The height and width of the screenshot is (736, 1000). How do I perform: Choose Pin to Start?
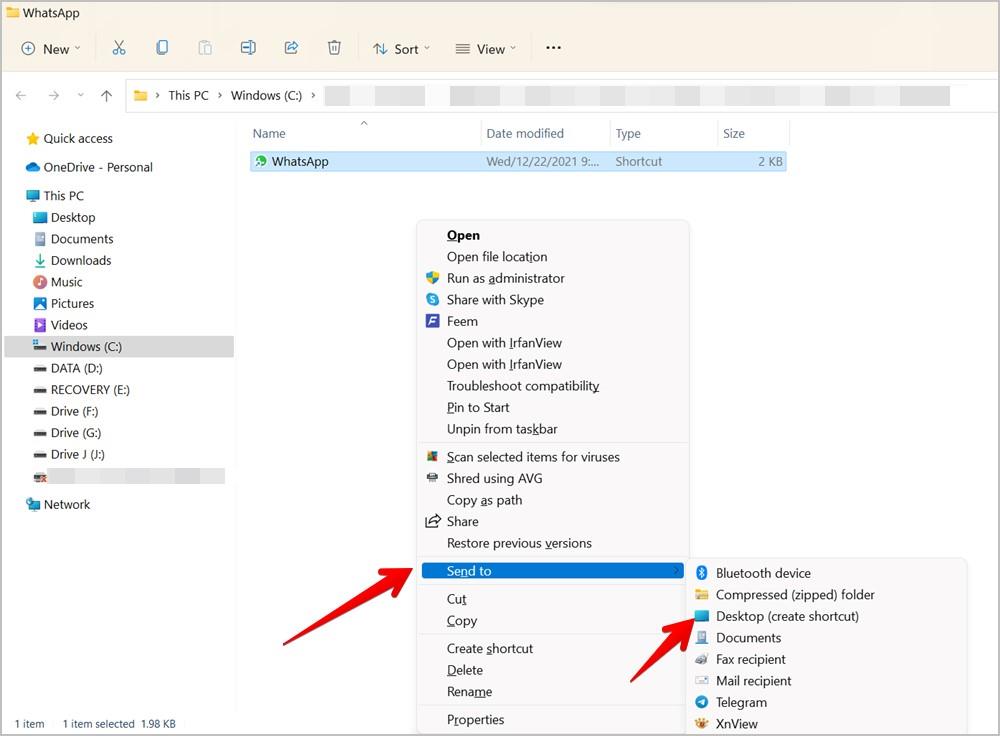click(478, 408)
